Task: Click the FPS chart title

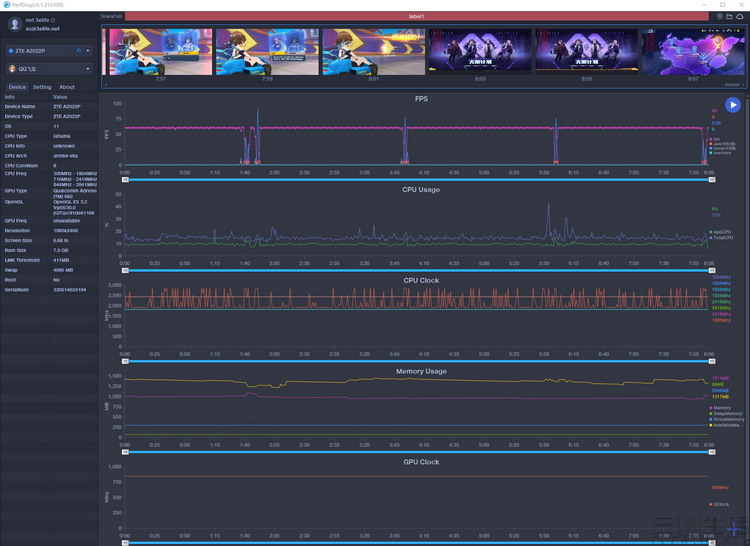Action: pos(421,99)
